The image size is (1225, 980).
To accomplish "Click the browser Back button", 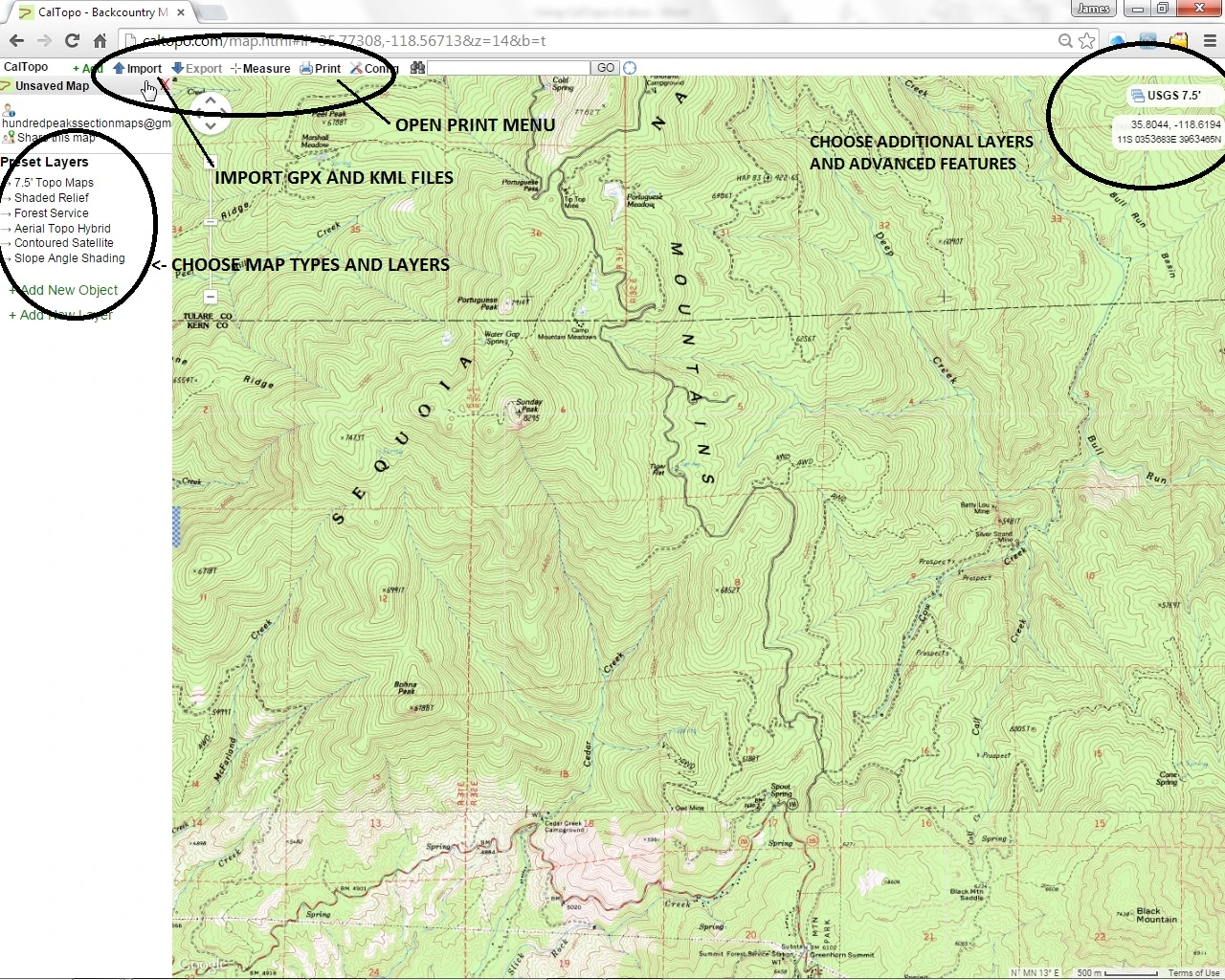I will (16, 41).
